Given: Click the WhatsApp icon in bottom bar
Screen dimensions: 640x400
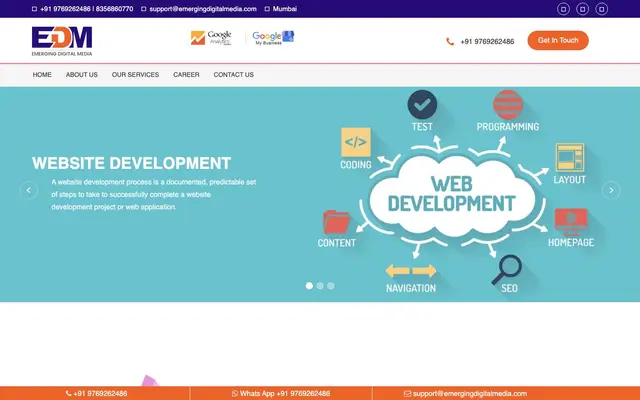Looking at the screenshot, I should point(235,393).
